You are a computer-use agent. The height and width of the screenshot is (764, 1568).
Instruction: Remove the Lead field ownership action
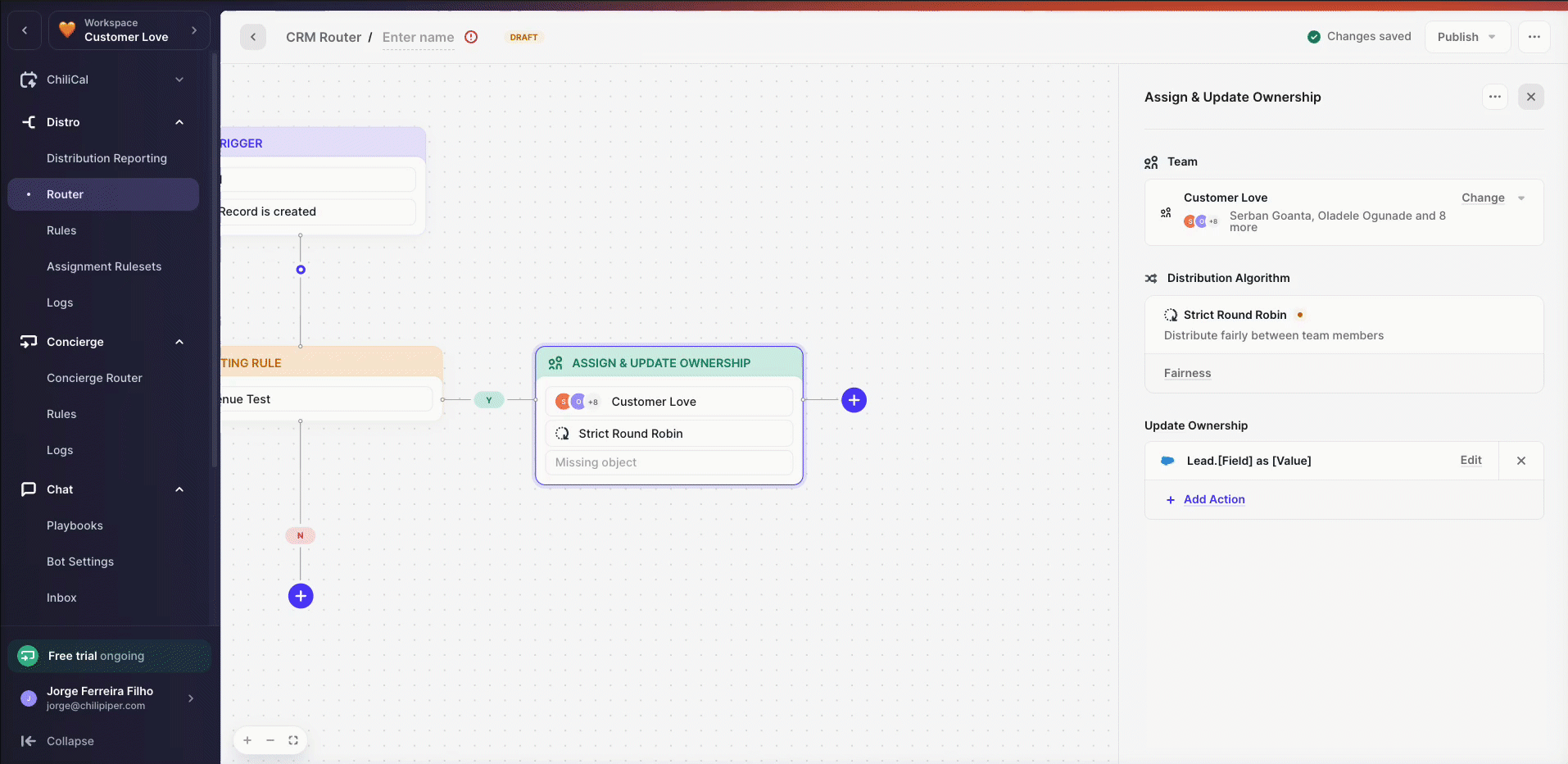tap(1521, 461)
